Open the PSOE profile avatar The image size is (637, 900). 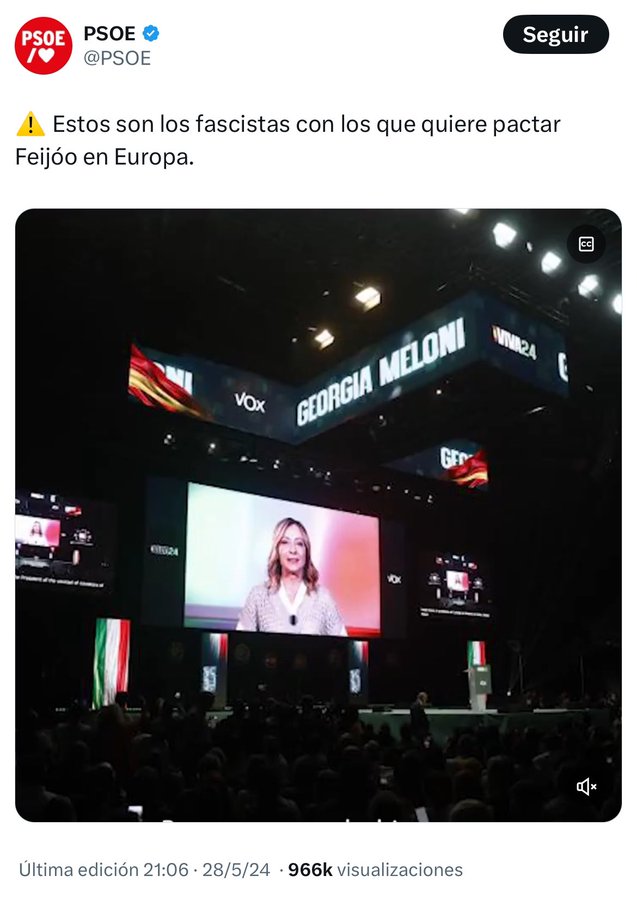coord(44,46)
